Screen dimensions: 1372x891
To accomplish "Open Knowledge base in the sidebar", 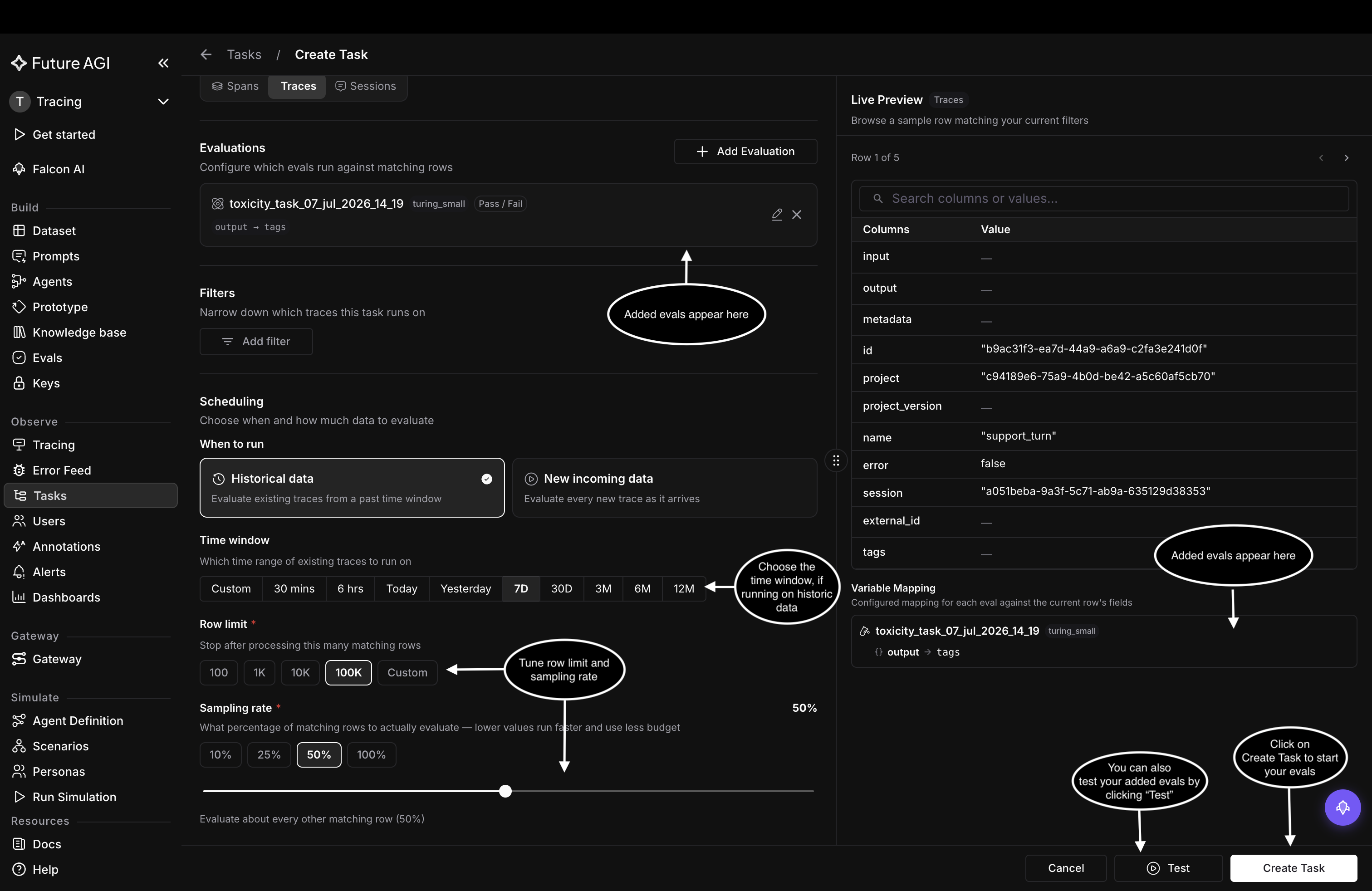I will 90,332.
